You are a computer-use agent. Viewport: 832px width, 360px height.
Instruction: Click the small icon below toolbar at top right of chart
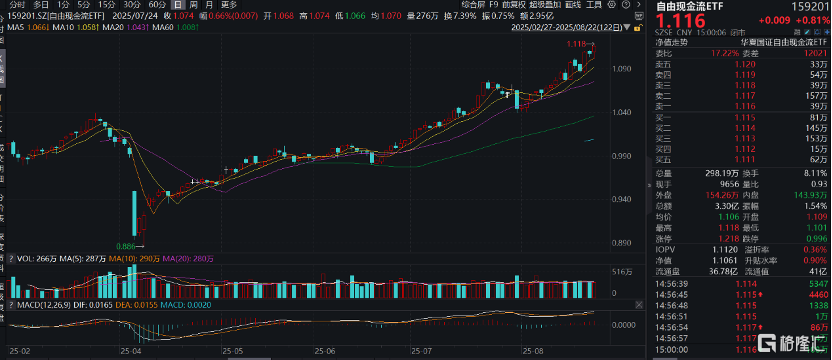pos(639,16)
